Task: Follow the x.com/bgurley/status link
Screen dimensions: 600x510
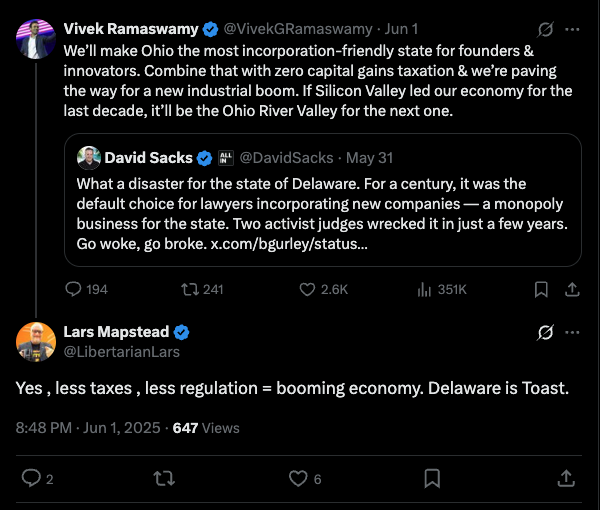Action: pos(289,244)
